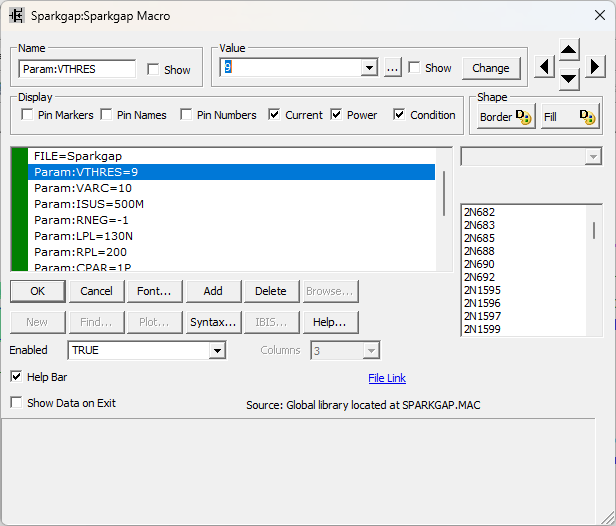Open the Enabled TRUE dropdown

click(217, 351)
